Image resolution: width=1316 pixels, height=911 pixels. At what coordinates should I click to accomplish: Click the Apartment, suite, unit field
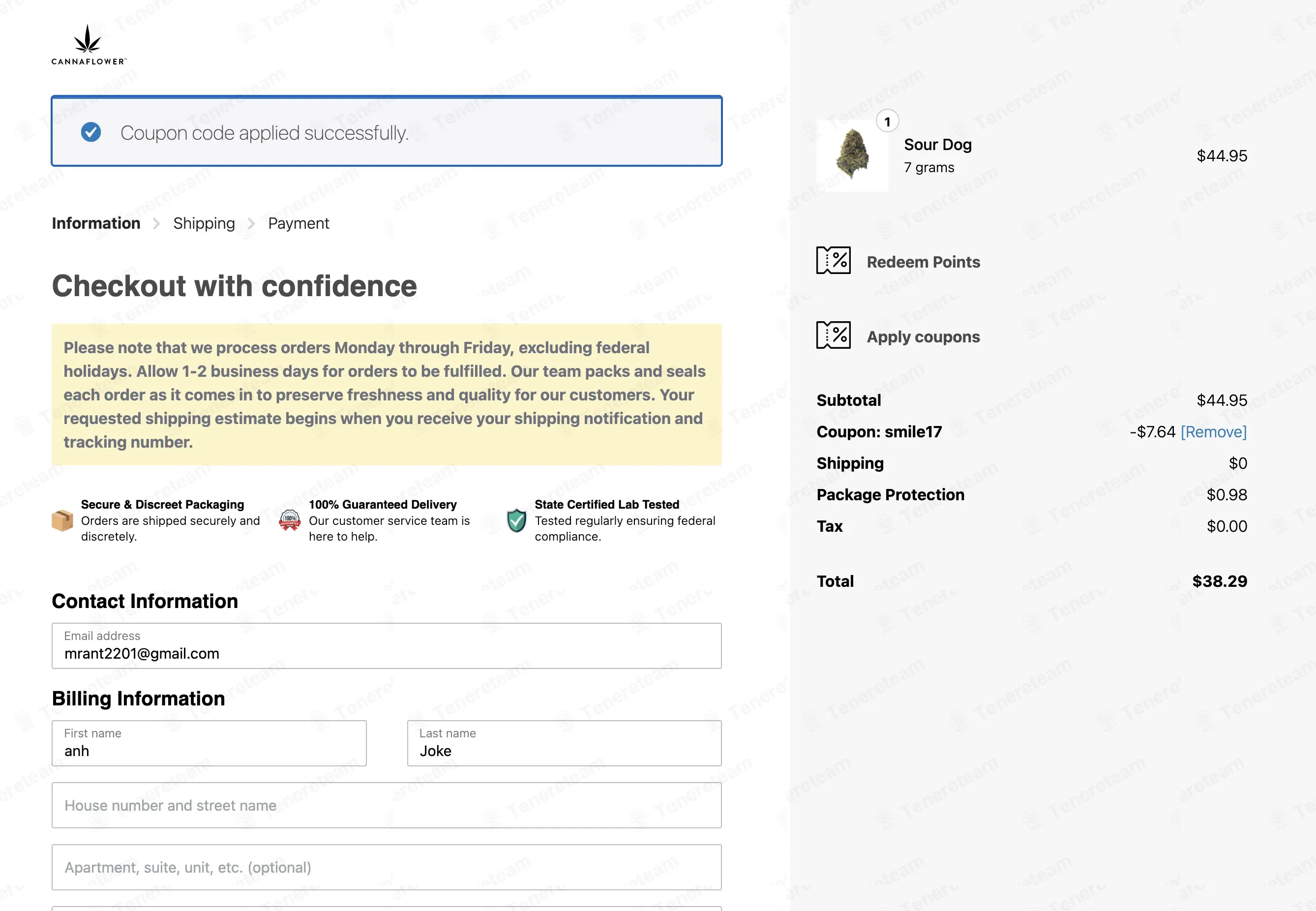387,867
